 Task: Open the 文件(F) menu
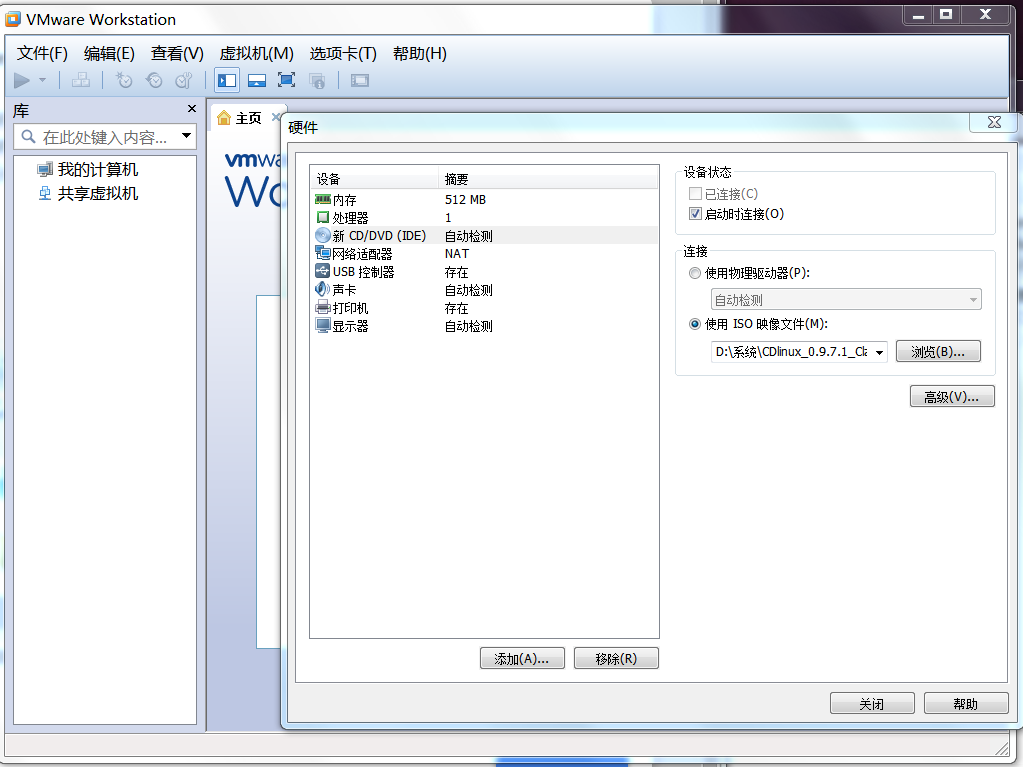(42, 53)
